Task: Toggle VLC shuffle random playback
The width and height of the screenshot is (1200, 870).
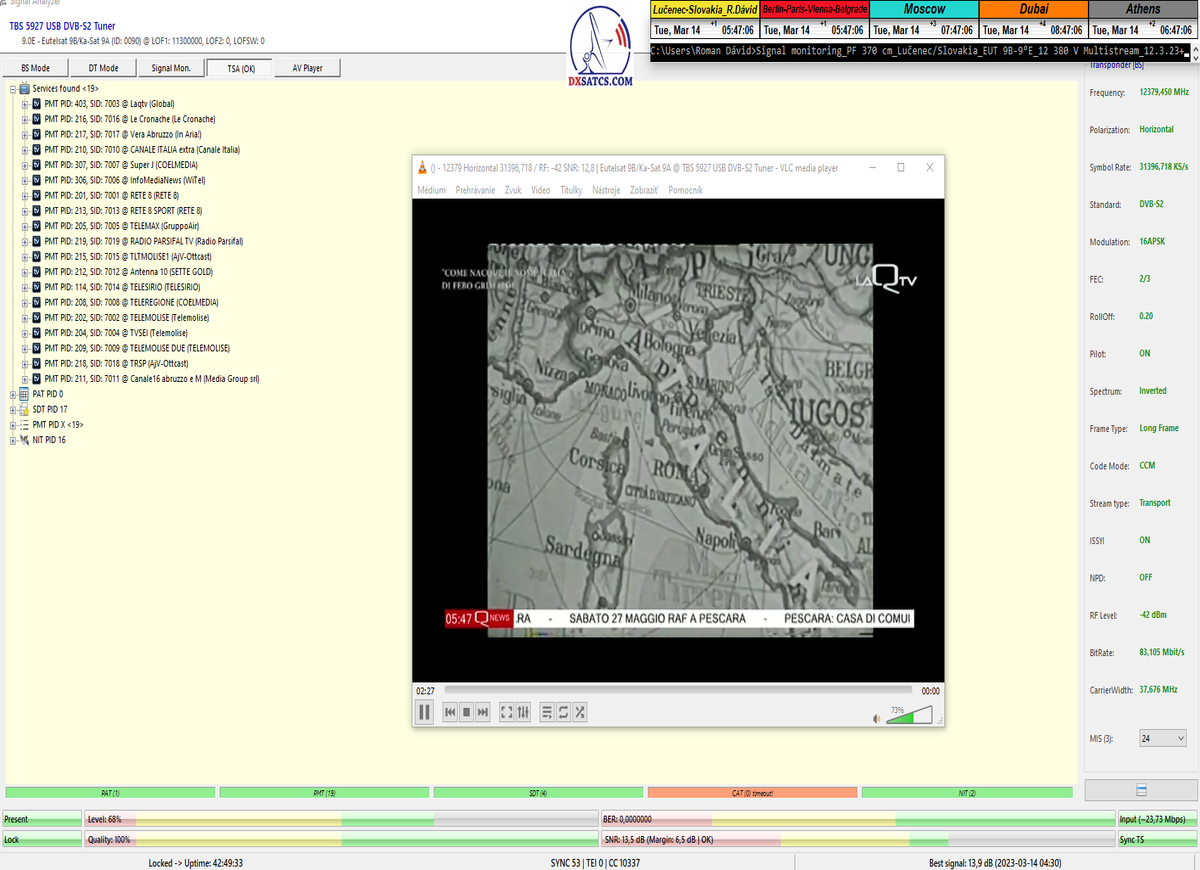Action: coord(579,712)
